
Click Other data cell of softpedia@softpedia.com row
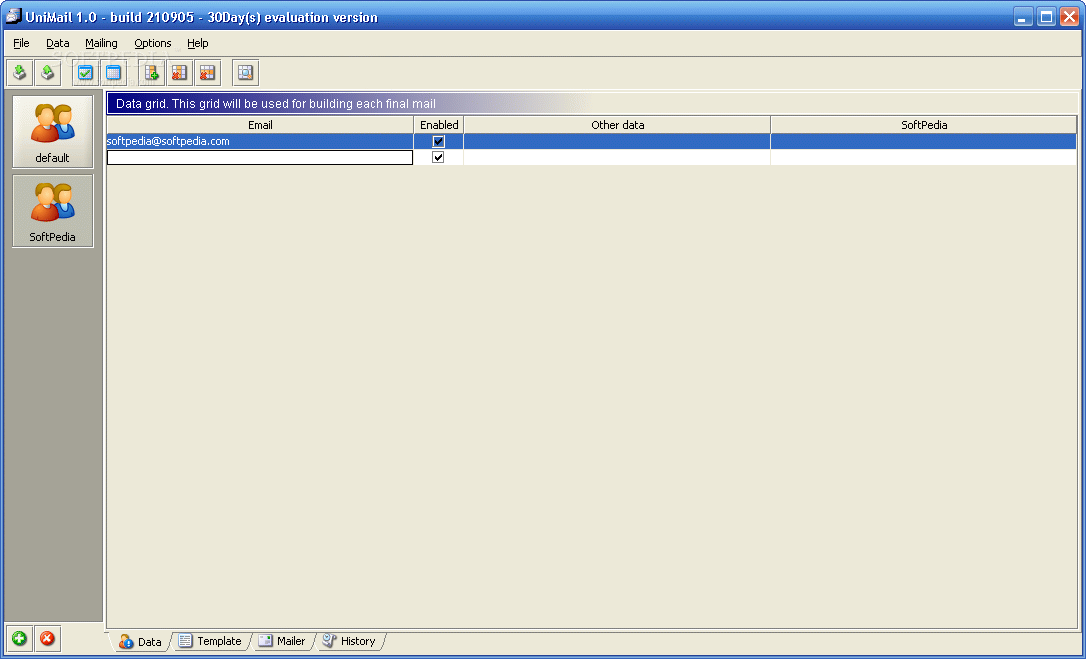[617, 141]
